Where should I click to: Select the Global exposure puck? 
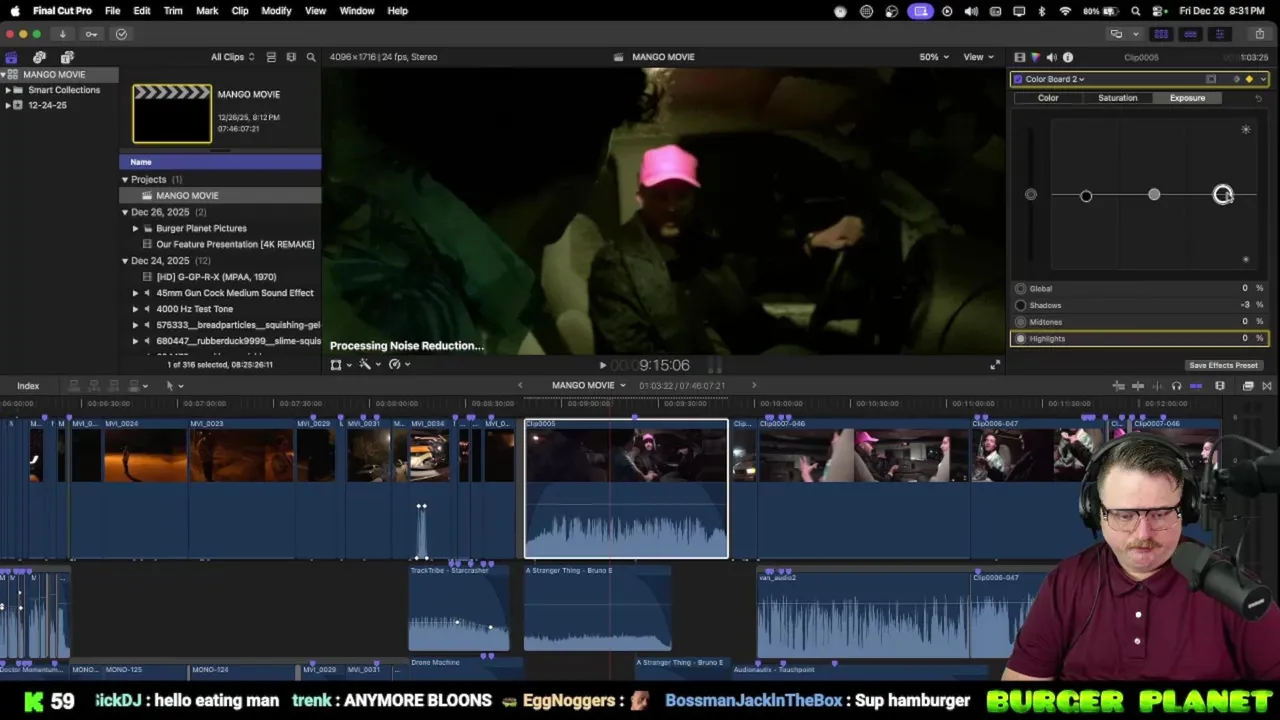[1031, 194]
